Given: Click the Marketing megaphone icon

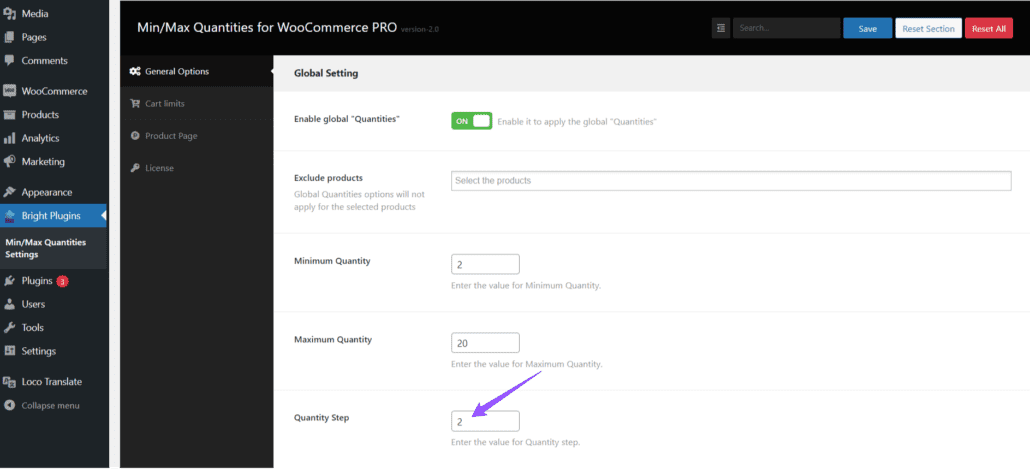Looking at the screenshot, I should coord(10,161).
